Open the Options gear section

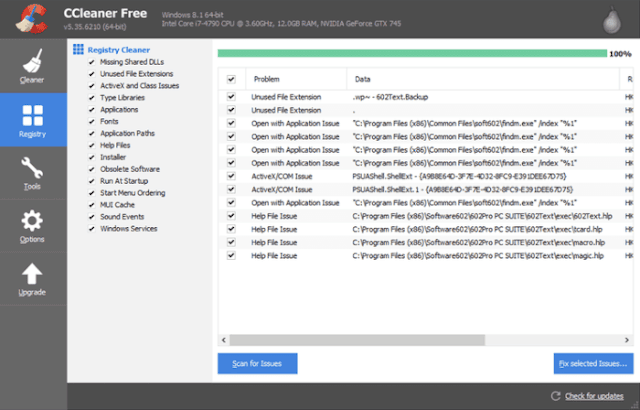tap(32, 226)
